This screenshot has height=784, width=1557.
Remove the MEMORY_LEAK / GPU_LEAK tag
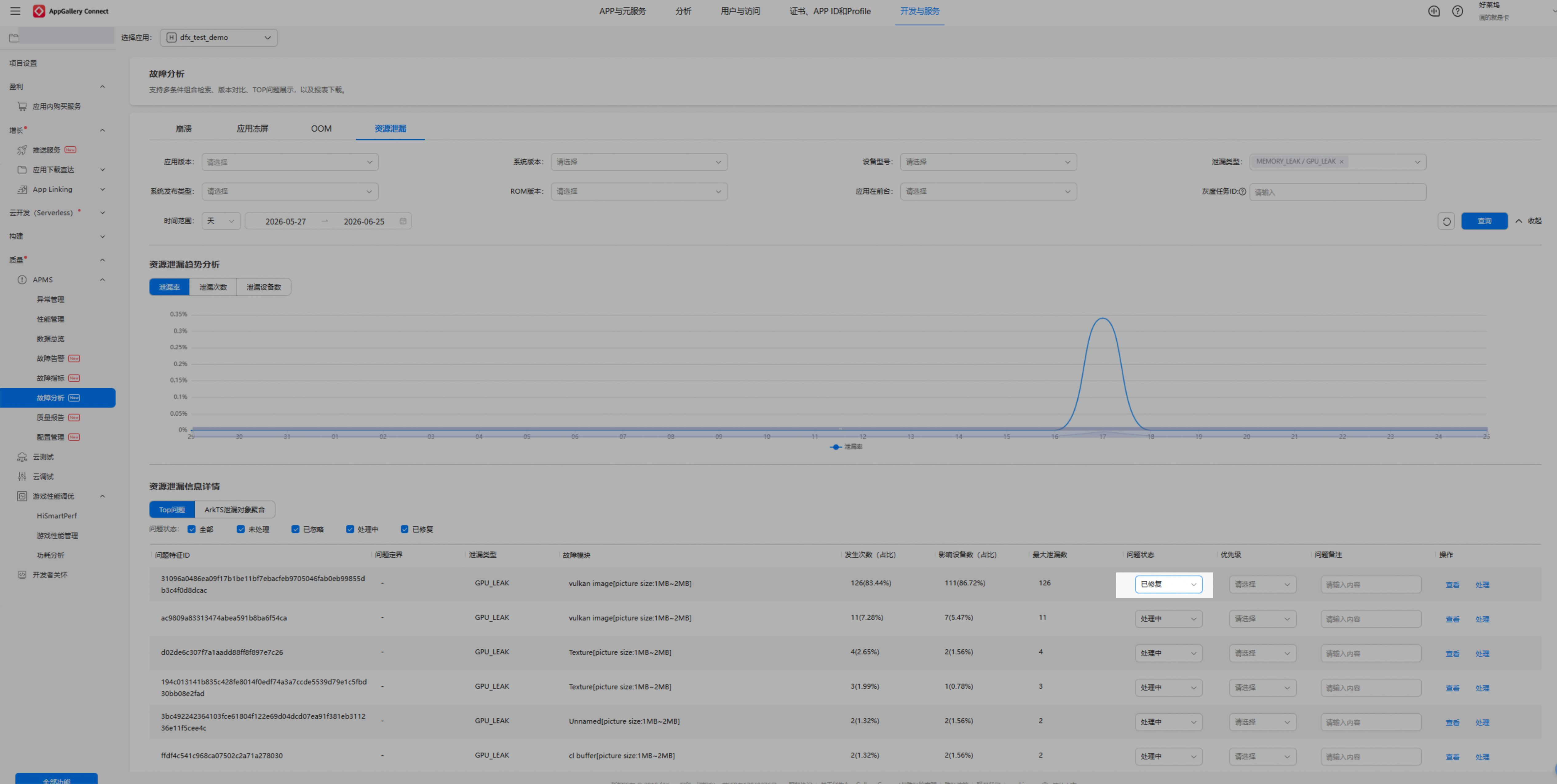[1341, 161]
